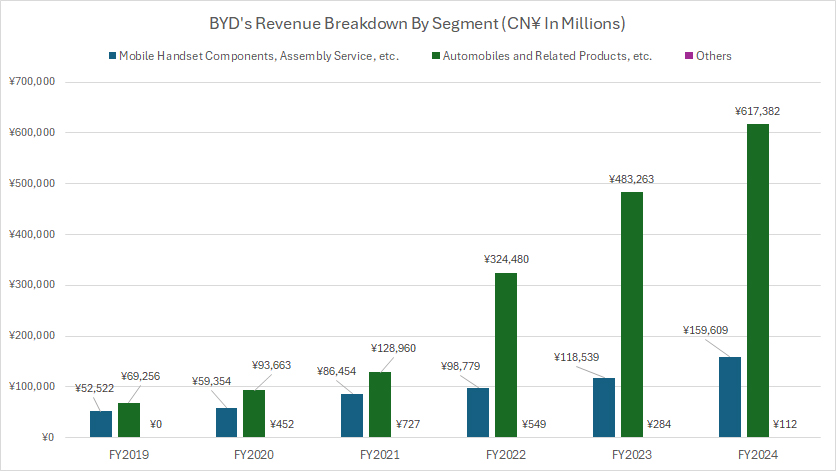The height and width of the screenshot is (471, 836).
Task: Click the FY2023 category label
Action: (x=632, y=455)
